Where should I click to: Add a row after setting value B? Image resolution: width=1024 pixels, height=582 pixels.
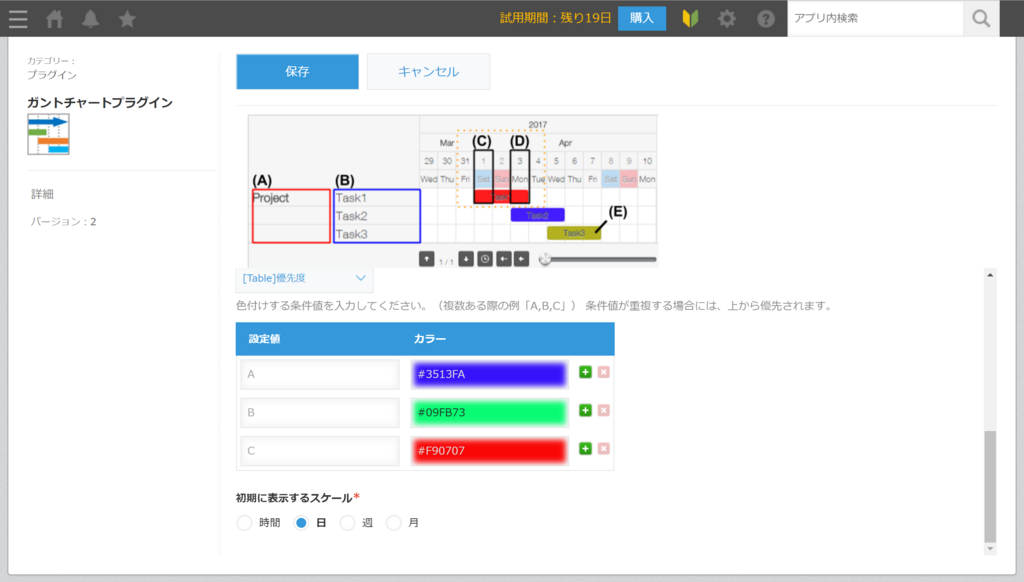(585, 411)
